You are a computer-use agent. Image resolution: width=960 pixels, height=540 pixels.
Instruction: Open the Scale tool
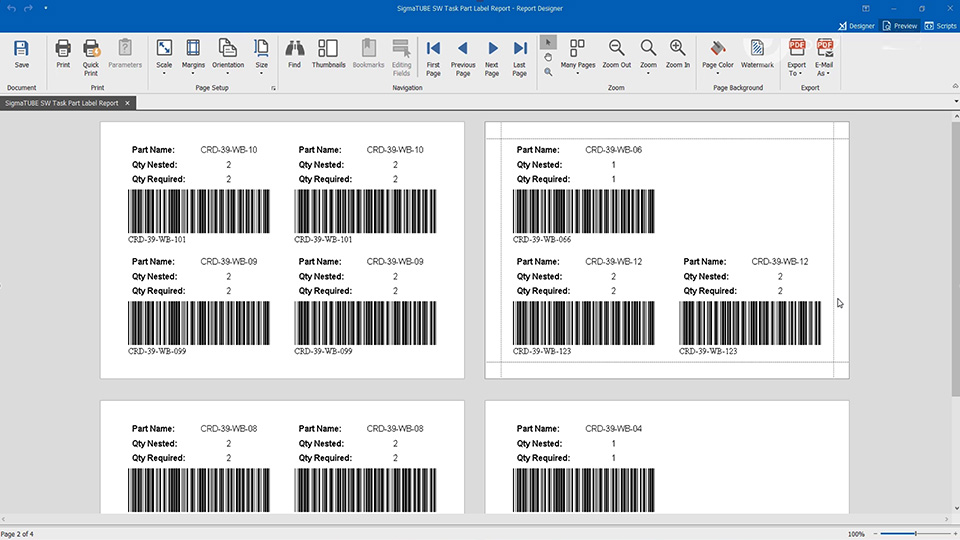[x=164, y=54]
